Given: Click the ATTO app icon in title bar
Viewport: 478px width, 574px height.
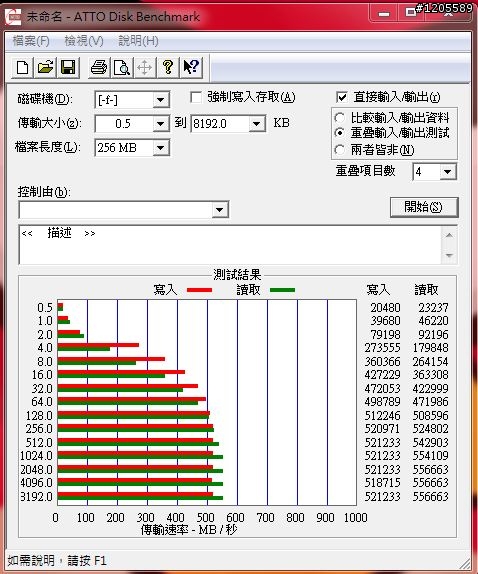Looking at the screenshot, I should click(x=13, y=17).
